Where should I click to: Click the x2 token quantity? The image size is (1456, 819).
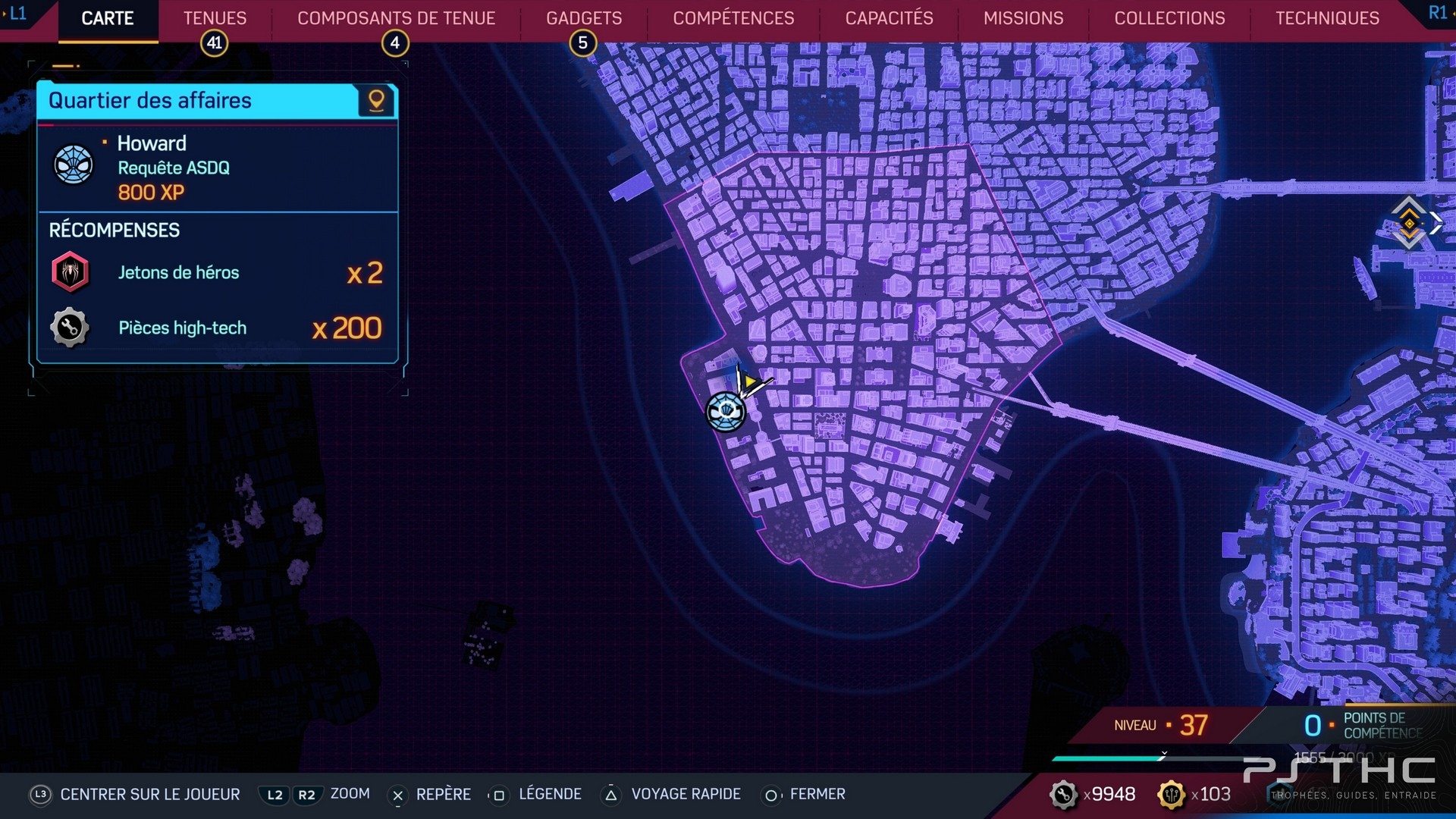coord(365,273)
